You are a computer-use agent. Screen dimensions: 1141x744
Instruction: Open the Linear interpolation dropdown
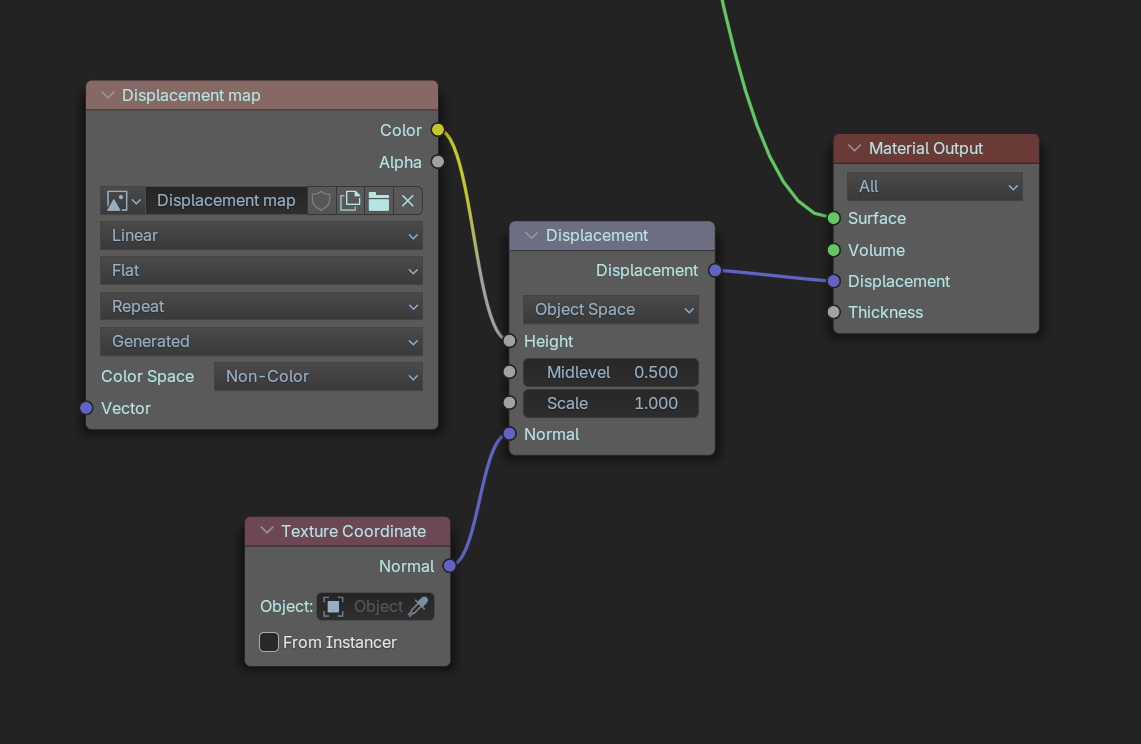261,236
